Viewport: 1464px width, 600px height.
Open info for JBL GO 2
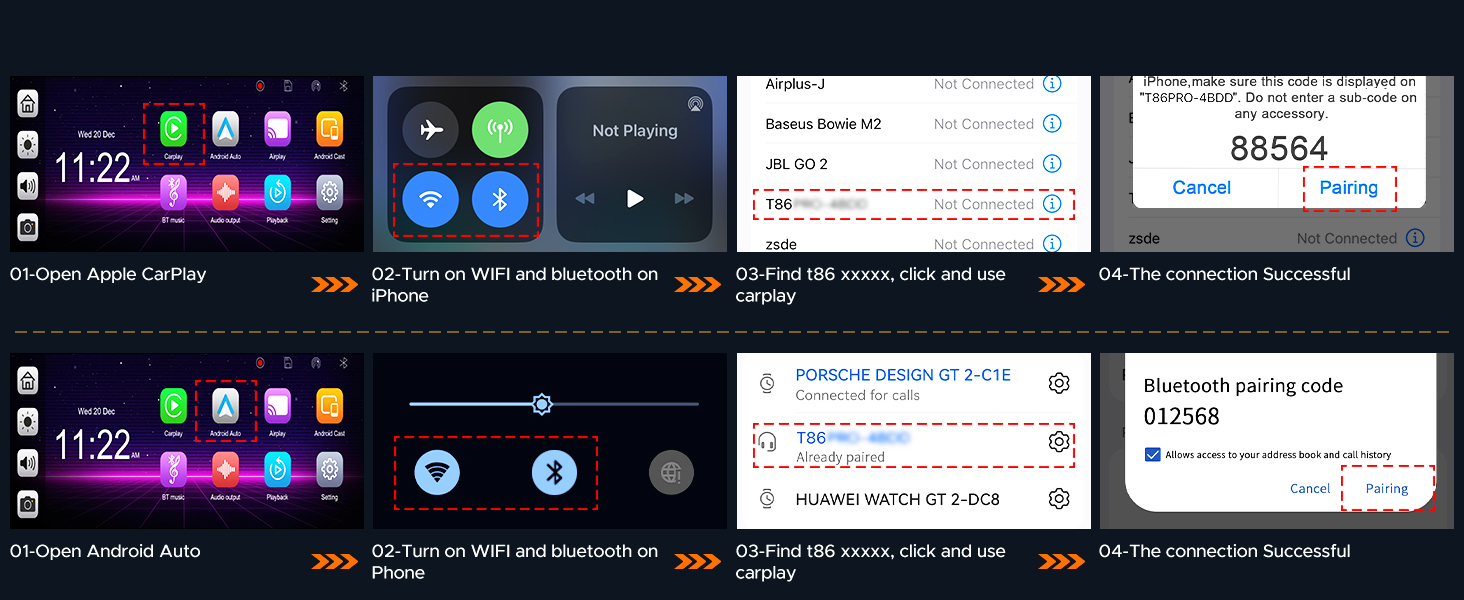tap(1052, 164)
